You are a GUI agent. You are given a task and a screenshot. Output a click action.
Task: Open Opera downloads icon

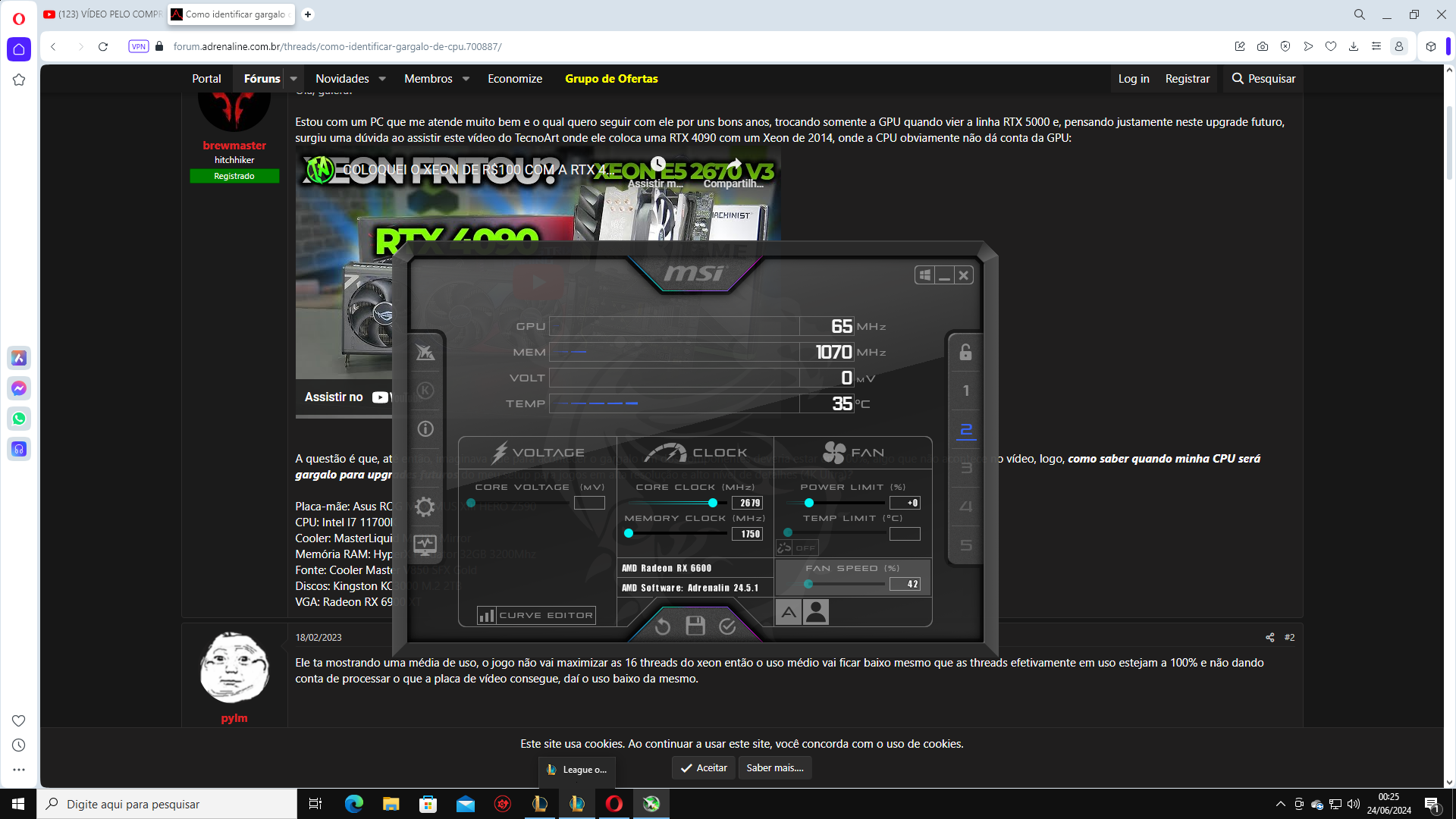(x=1354, y=46)
